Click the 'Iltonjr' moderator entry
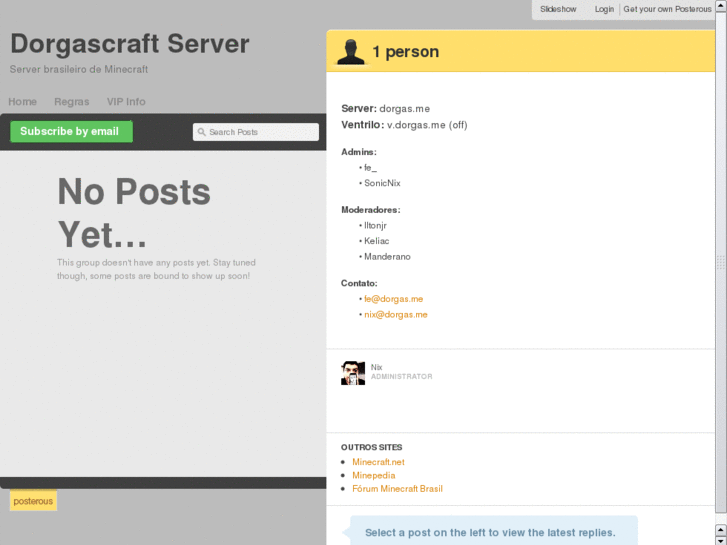The width and height of the screenshot is (727, 545). (x=375, y=226)
